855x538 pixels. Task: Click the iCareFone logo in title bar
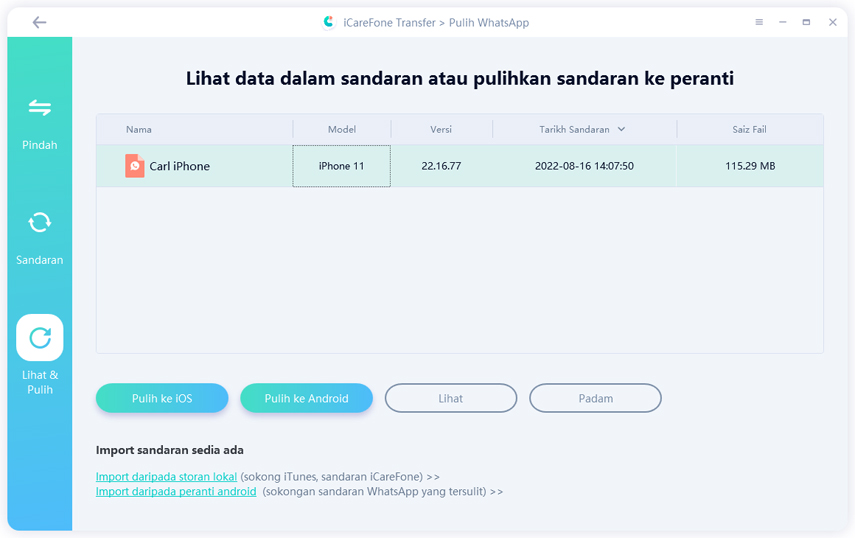(x=329, y=22)
